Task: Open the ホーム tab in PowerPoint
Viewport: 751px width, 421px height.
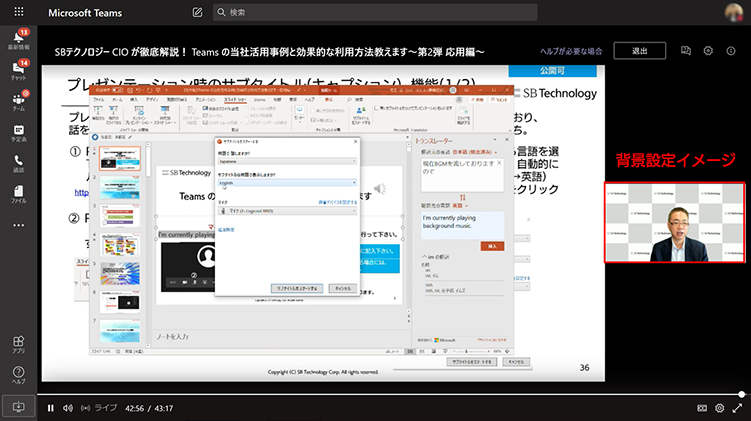Action: coord(116,100)
